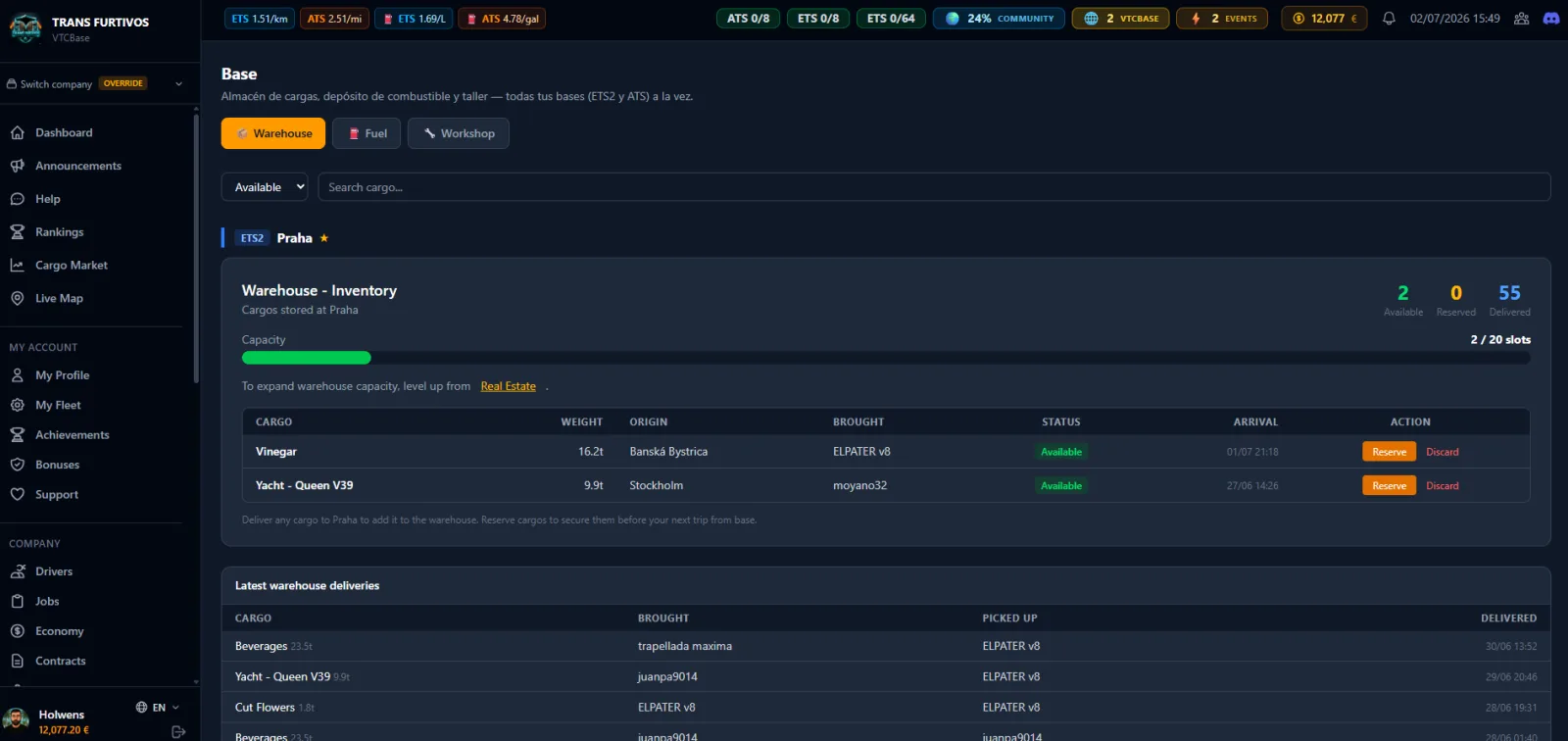Click the Discord icon in the header
The image size is (1568, 741).
(1551, 19)
